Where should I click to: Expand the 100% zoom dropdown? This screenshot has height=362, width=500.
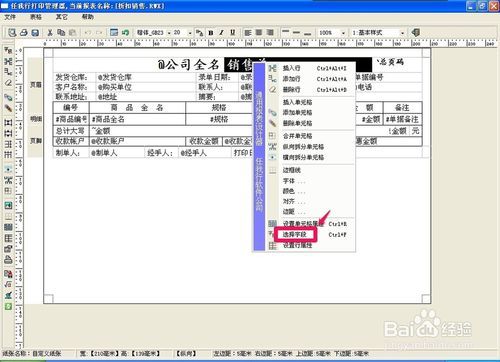(x=343, y=33)
